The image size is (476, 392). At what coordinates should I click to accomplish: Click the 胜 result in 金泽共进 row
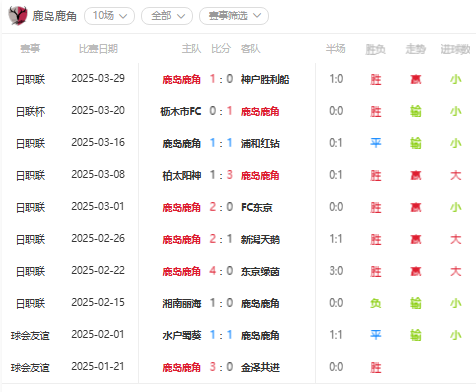(376, 367)
